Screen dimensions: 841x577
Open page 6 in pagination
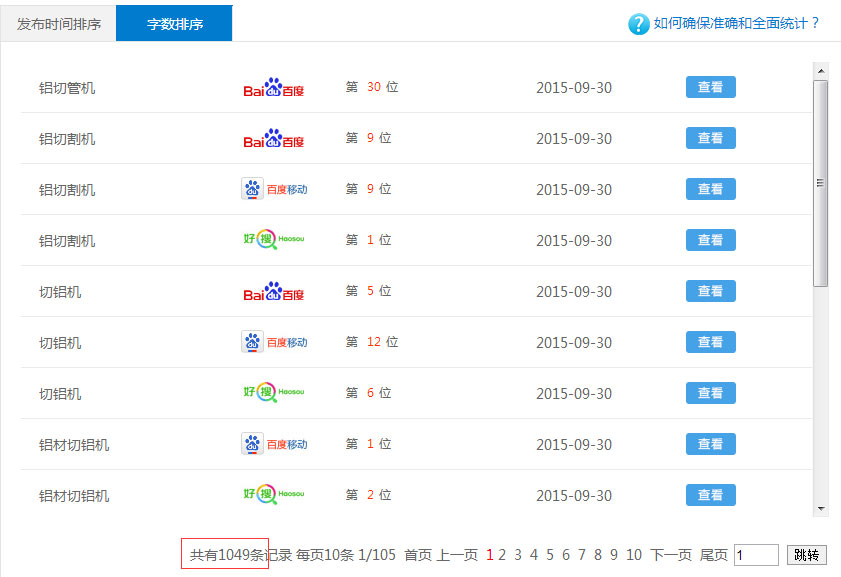click(566, 555)
